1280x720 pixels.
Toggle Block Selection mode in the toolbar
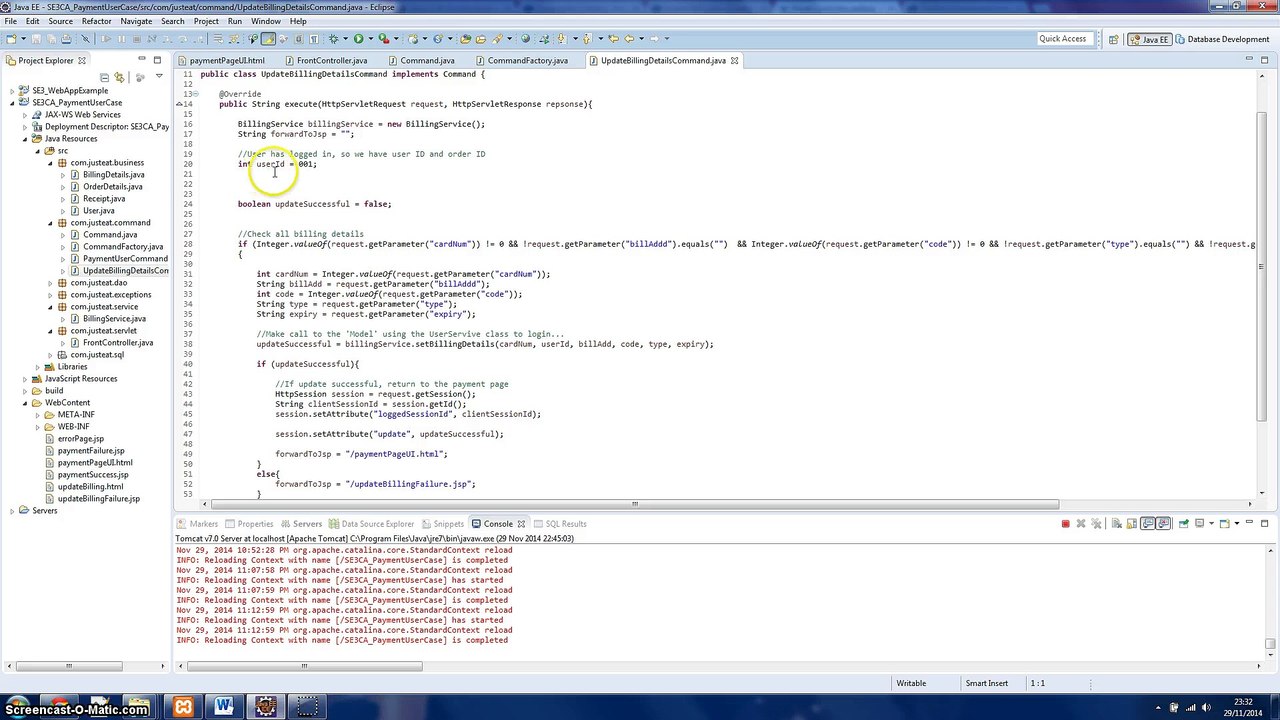pyautogui.click(x=298, y=39)
